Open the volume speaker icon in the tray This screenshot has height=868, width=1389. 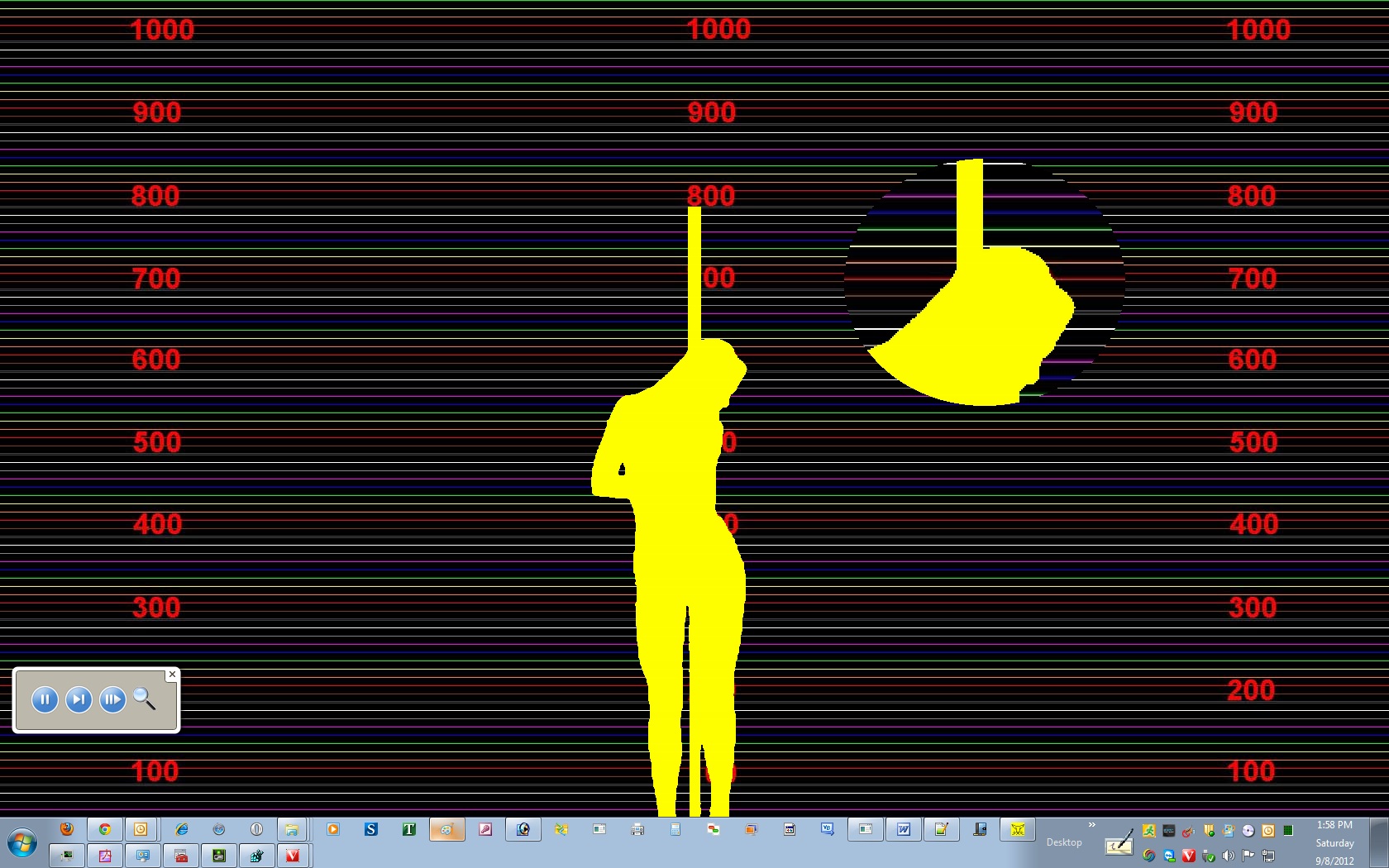pos(1229,856)
